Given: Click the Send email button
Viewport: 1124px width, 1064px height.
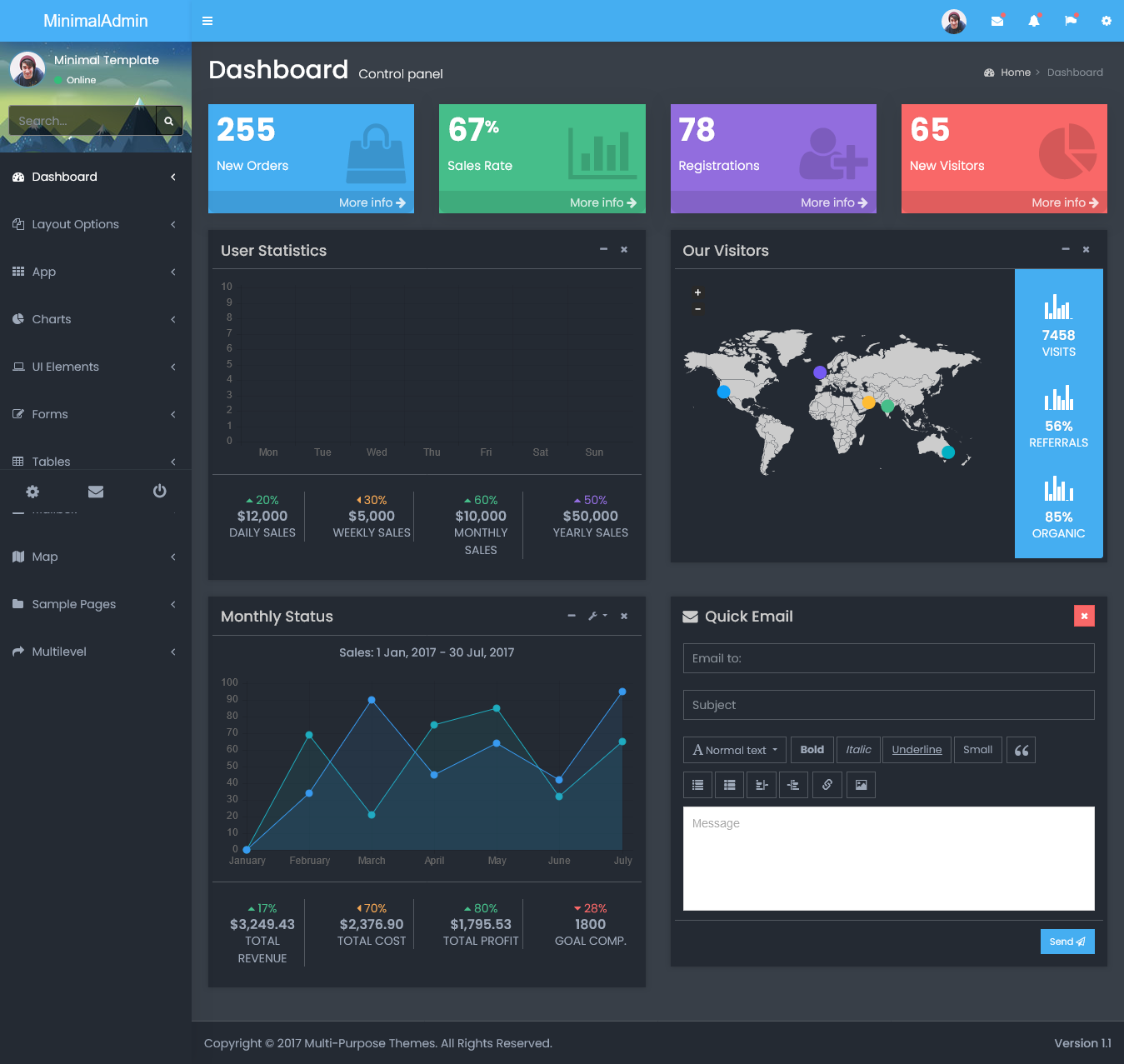Looking at the screenshot, I should (1067, 942).
